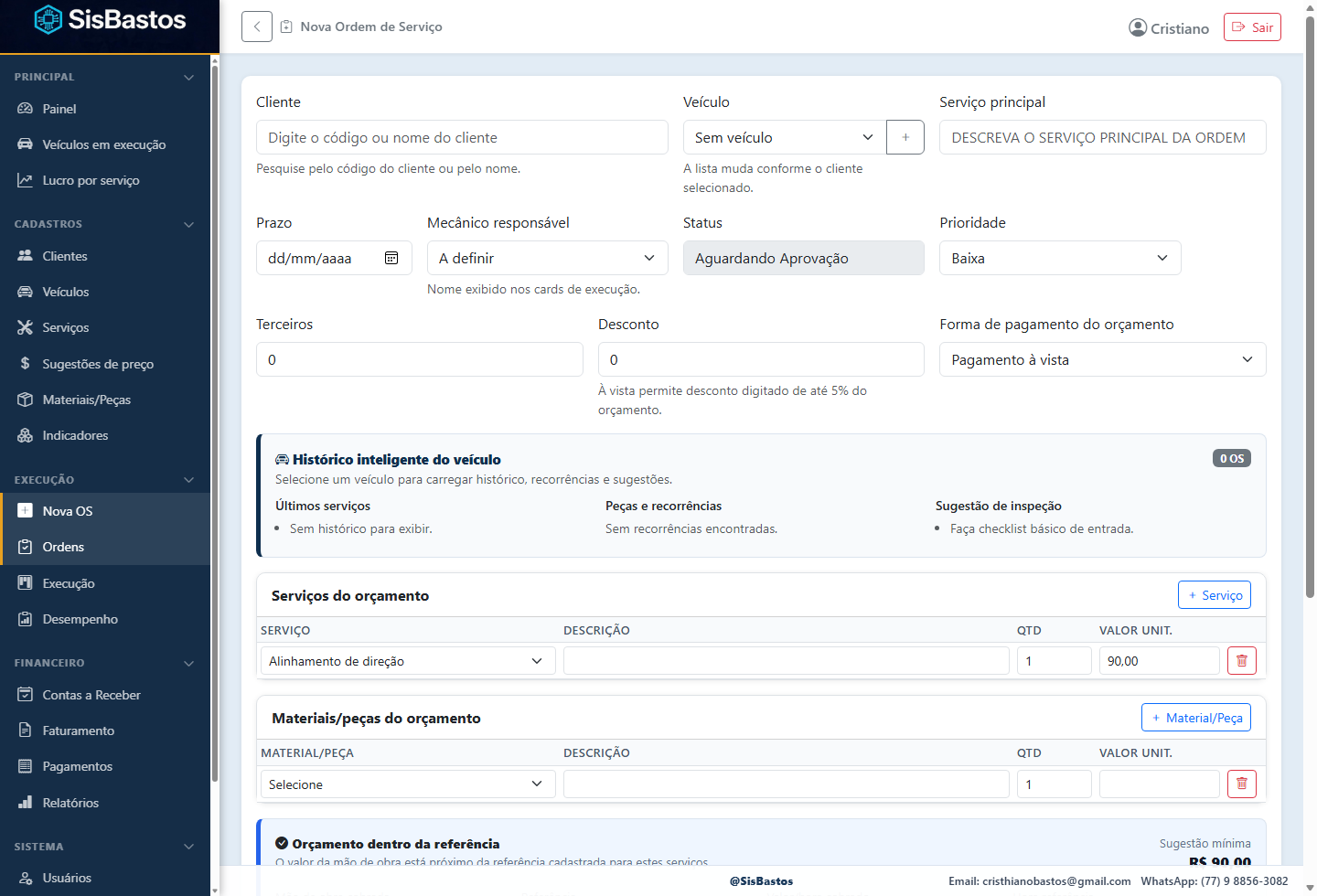
Task: Click the Veículos car icon under Cadastros
Action: [25, 292]
